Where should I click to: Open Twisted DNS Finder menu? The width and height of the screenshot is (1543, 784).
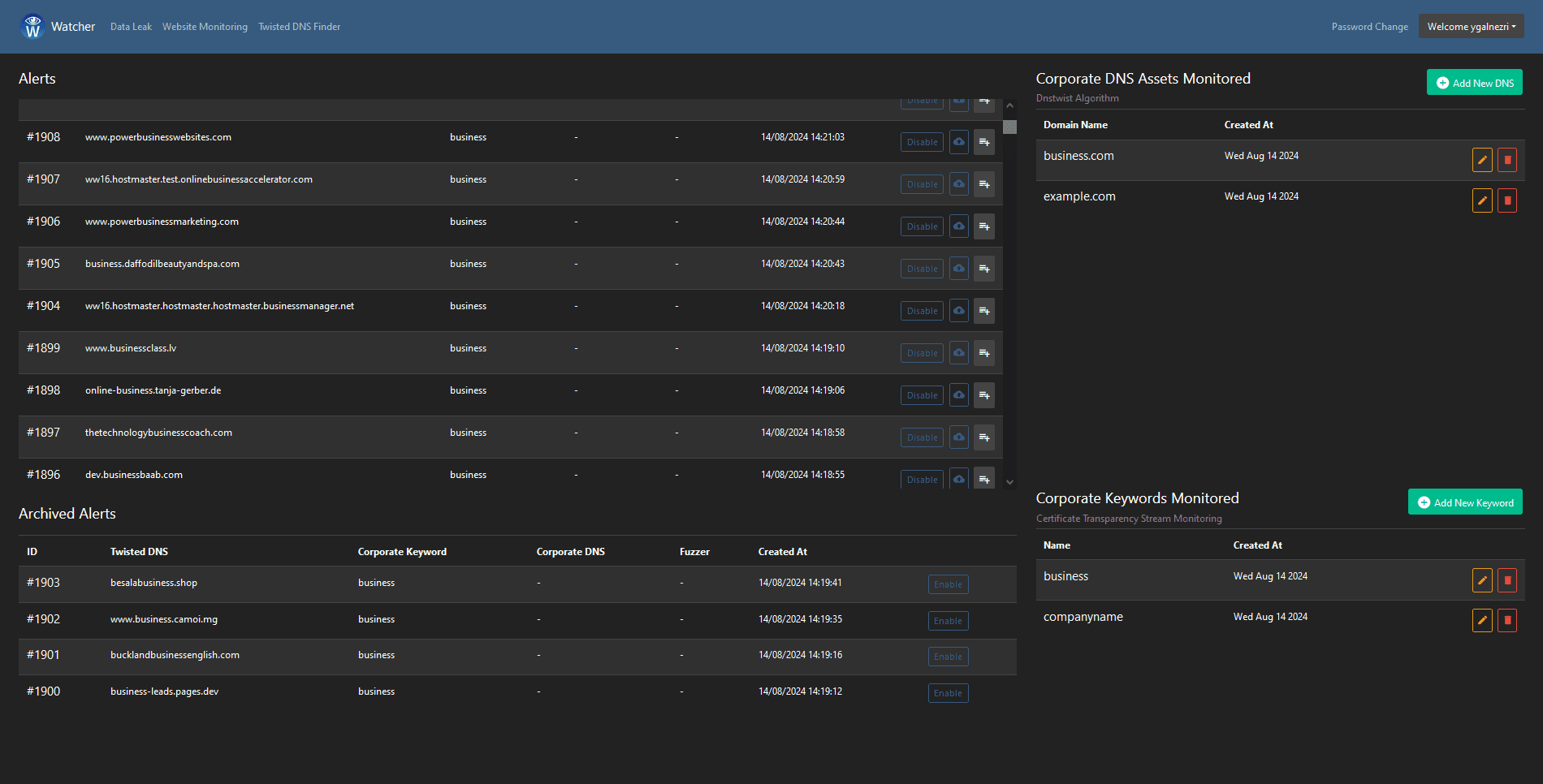point(299,27)
